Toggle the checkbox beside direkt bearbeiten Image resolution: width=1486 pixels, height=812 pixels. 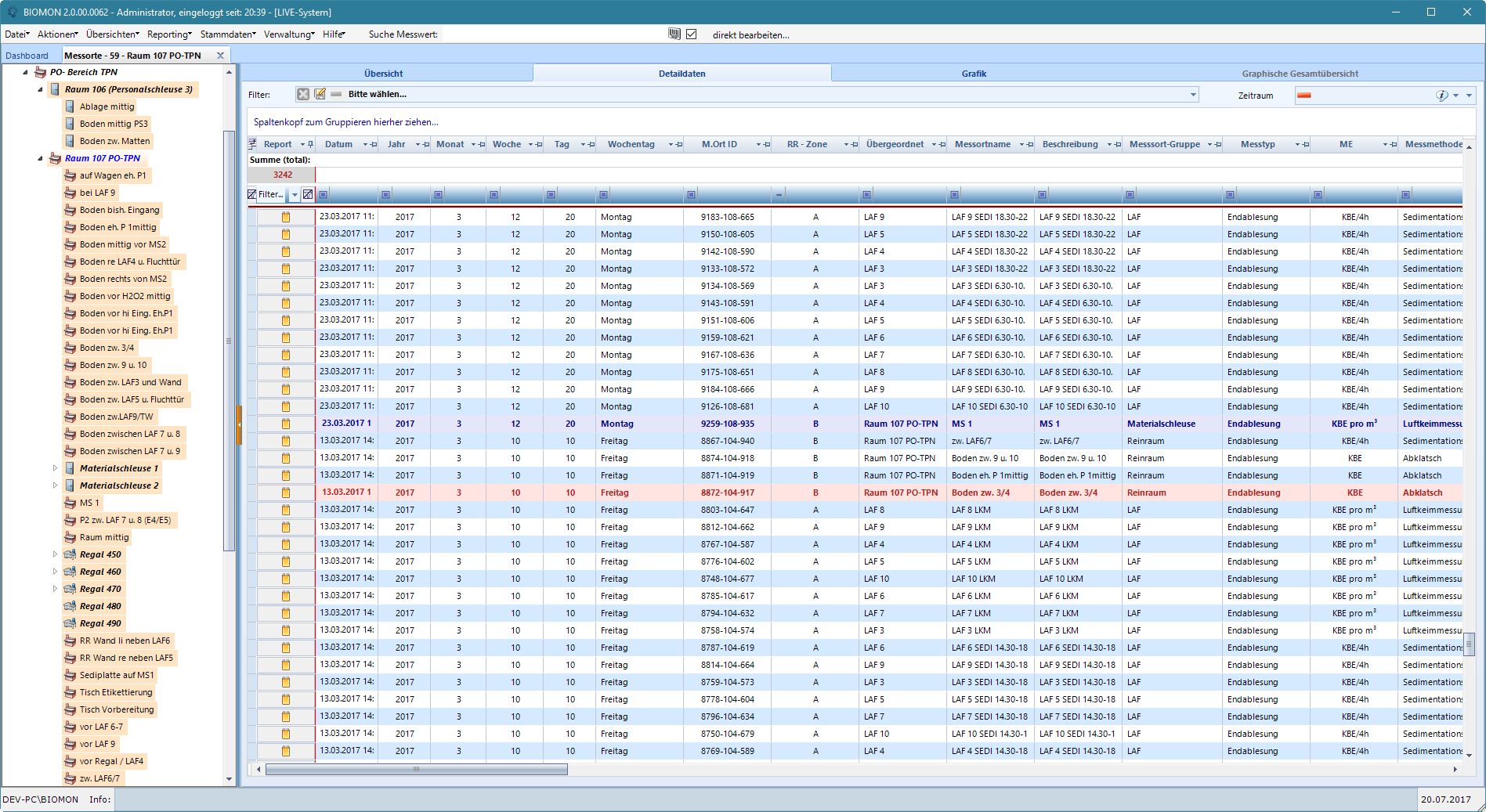point(691,34)
